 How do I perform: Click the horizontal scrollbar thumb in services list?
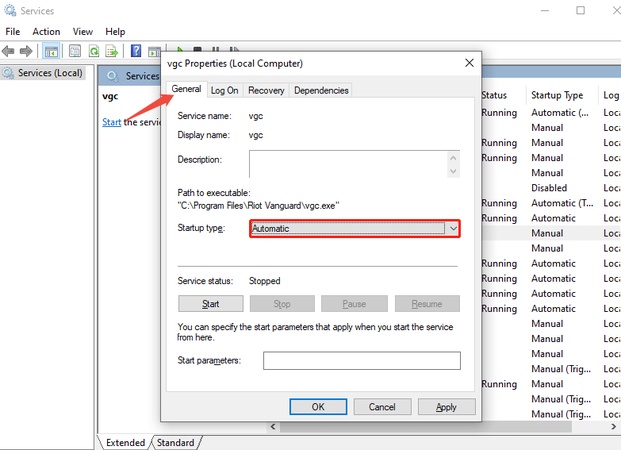(426, 427)
